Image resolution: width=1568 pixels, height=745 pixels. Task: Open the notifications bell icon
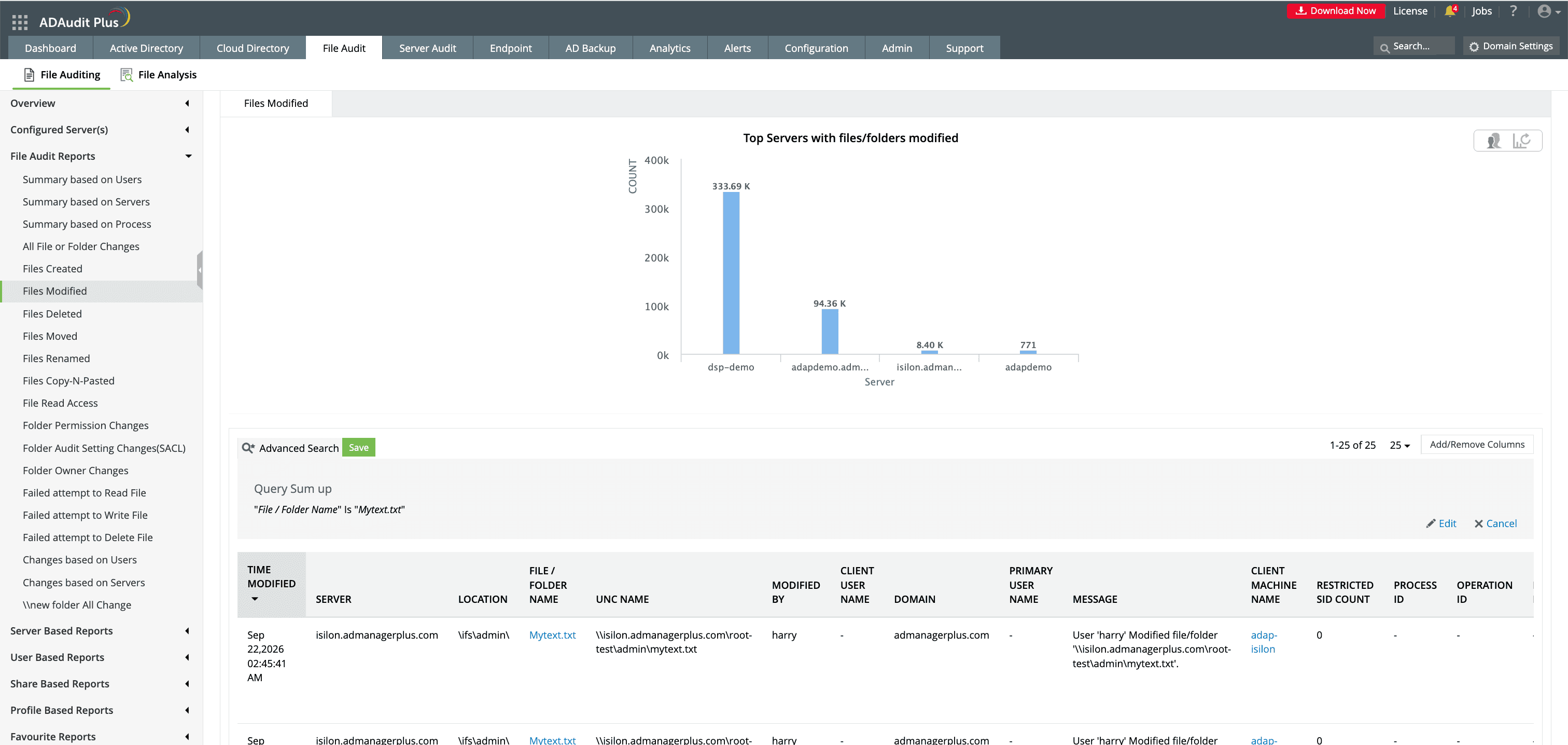point(1450,11)
